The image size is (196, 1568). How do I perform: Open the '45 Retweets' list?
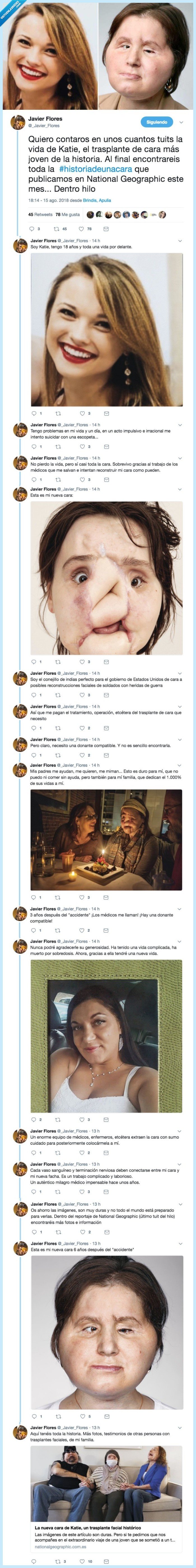tap(40, 214)
